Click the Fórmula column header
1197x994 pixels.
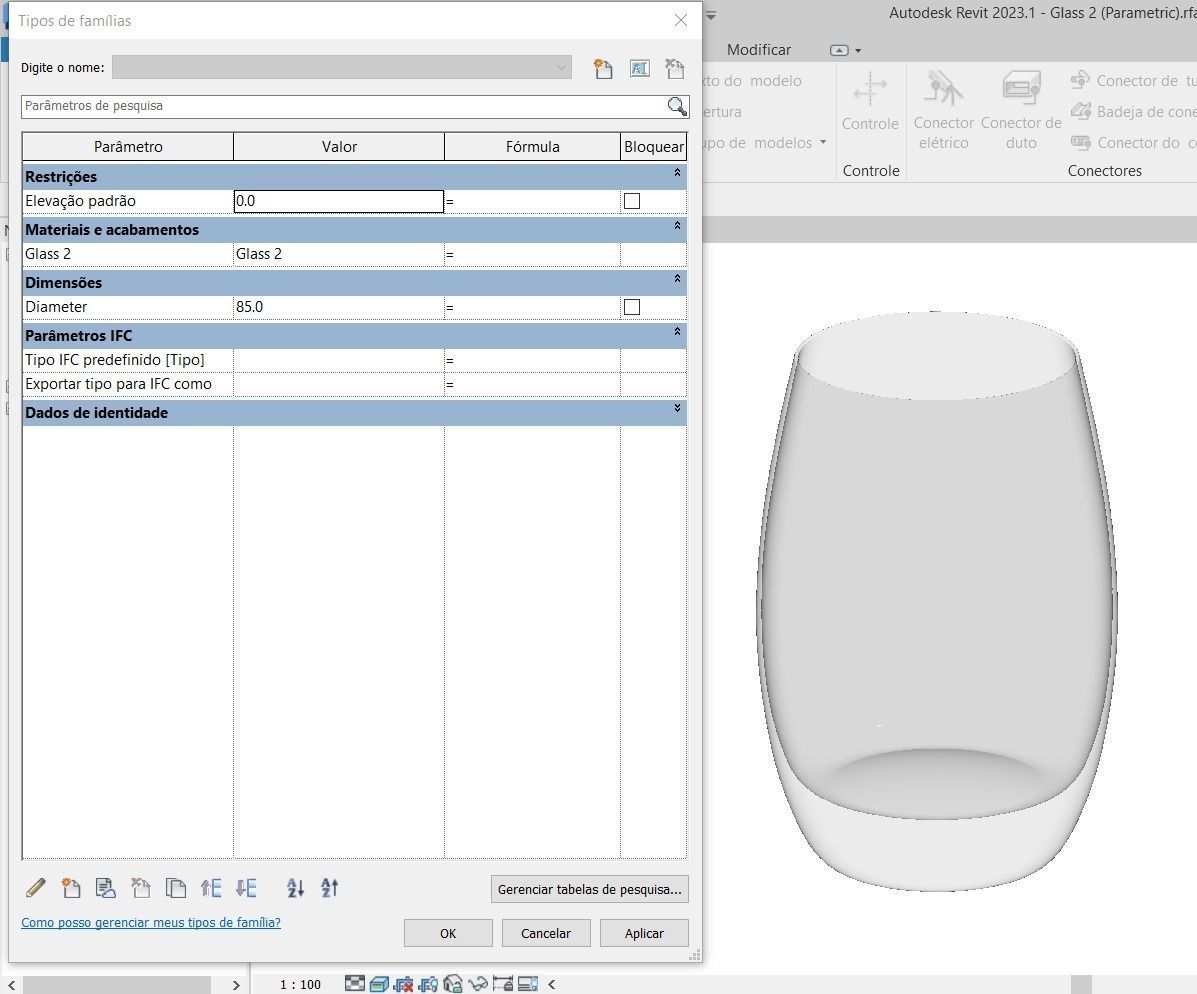(533, 147)
